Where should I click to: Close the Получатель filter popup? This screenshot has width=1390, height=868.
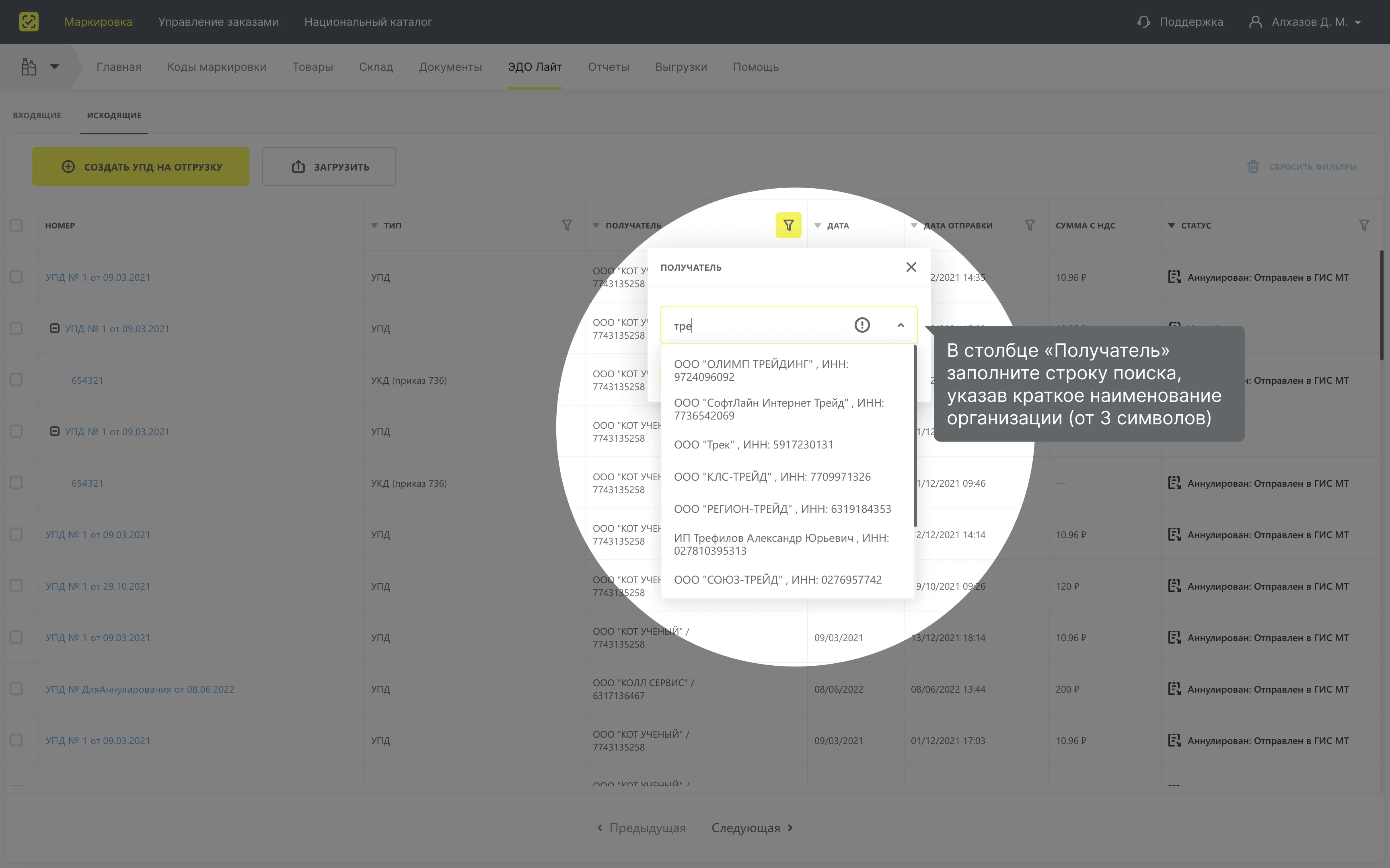[x=911, y=267]
